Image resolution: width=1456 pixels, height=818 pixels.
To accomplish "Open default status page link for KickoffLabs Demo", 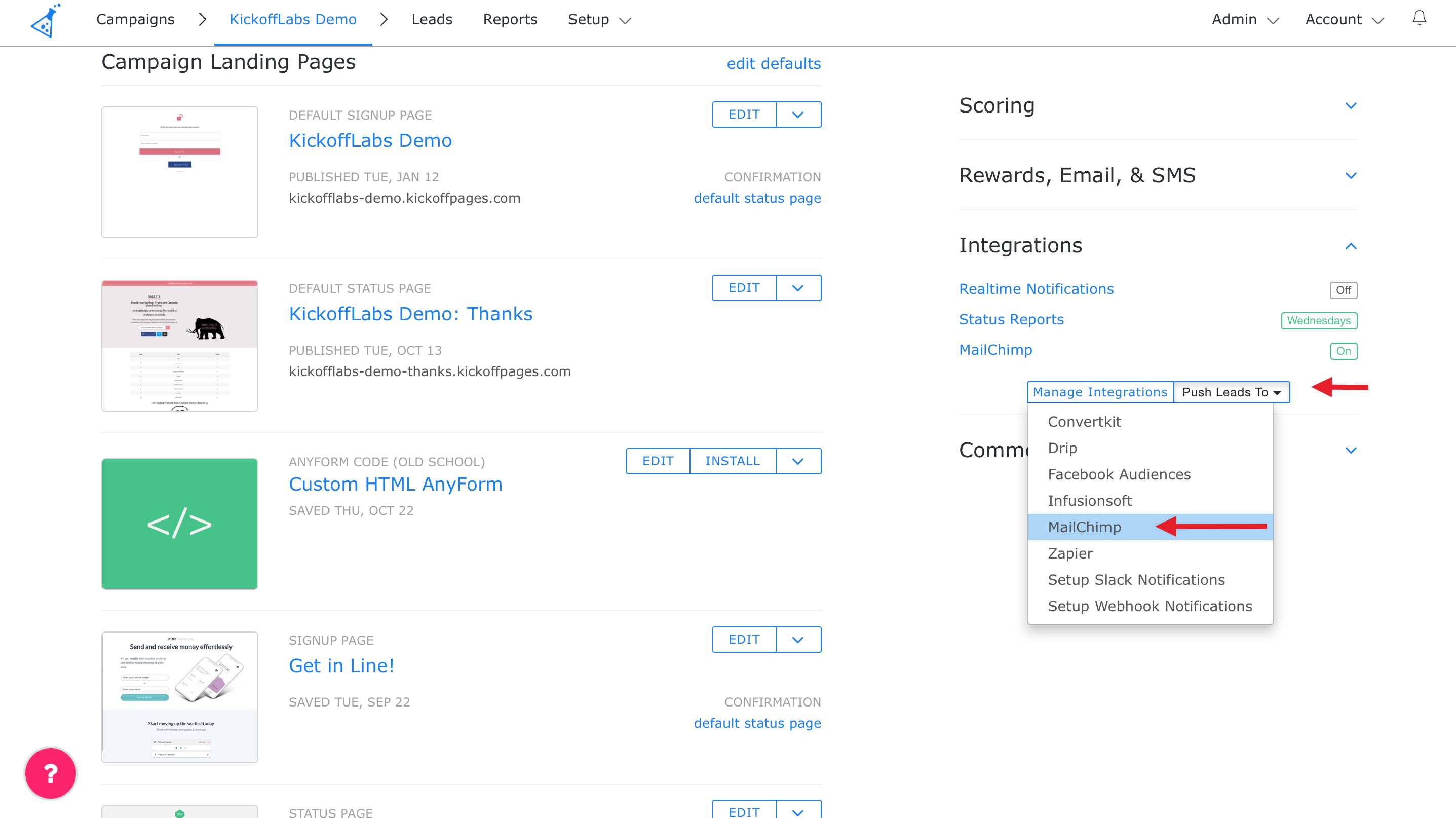I will 757,198.
